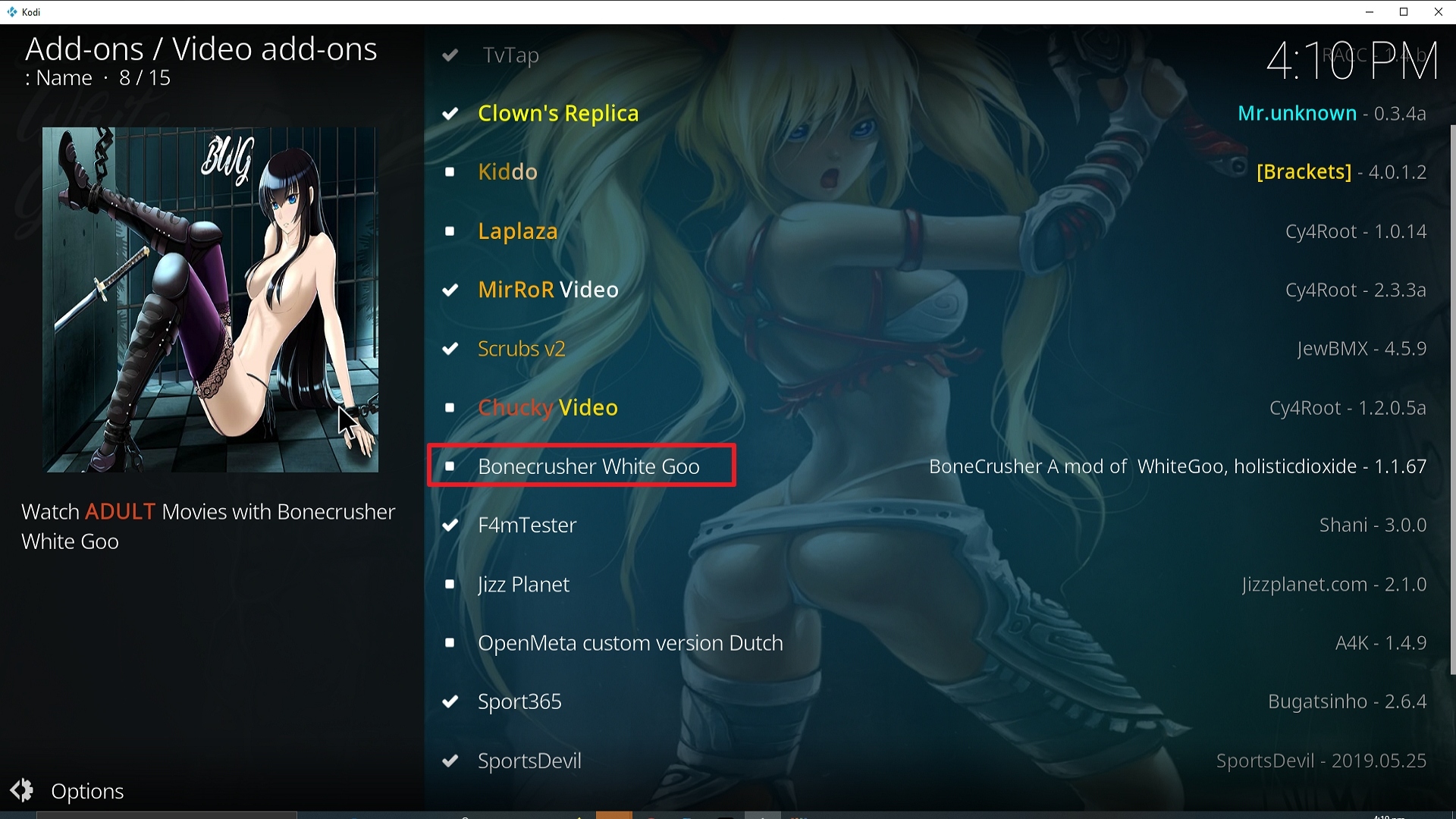Open the Options gear icon
Screen dimensions: 1456x819
22,790
